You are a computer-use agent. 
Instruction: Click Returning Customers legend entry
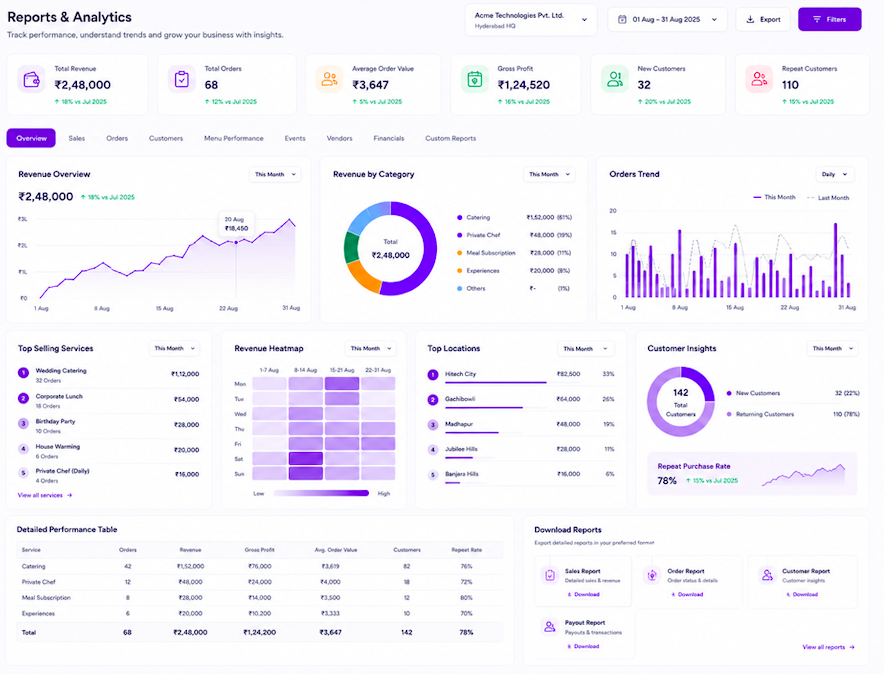point(793,414)
